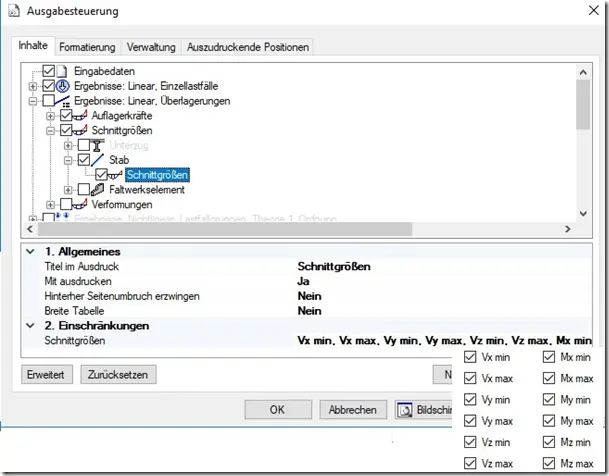Uncheck Ergebnisse Linear Einzellastfälle checkbox
This screenshot has height=476, width=609.
pyautogui.click(x=49, y=86)
